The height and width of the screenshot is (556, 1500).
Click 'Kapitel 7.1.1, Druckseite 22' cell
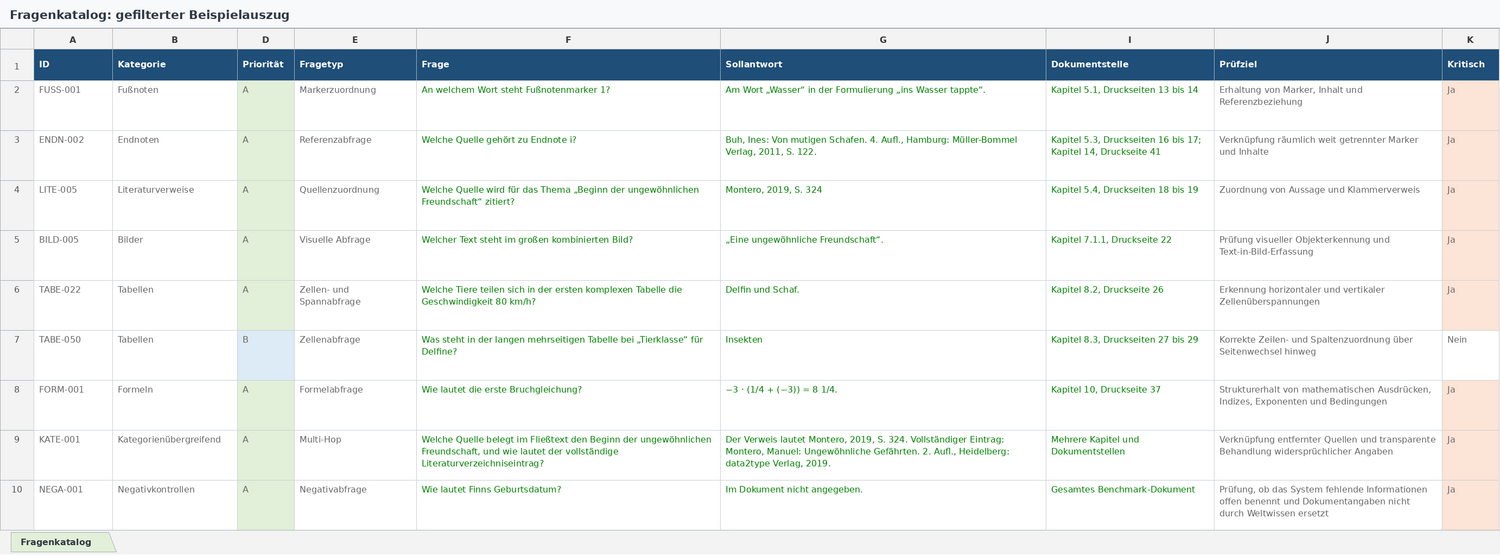pos(1130,256)
